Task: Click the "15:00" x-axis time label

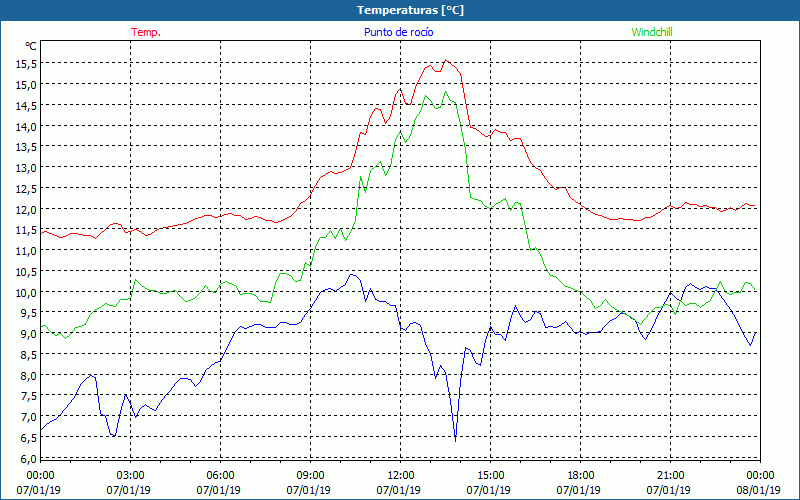Action: click(x=490, y=475)
